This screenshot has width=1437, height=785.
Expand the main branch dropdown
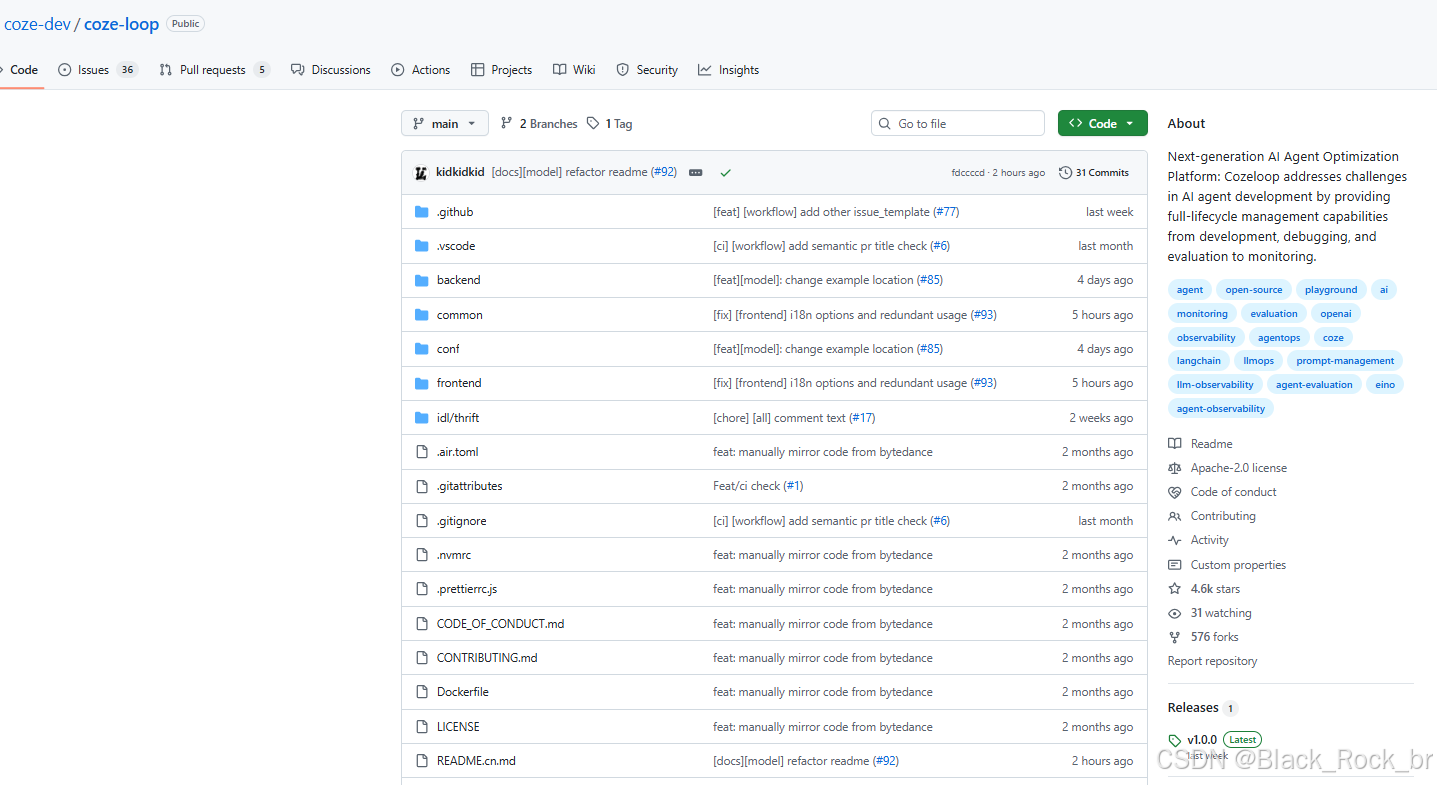445,123
